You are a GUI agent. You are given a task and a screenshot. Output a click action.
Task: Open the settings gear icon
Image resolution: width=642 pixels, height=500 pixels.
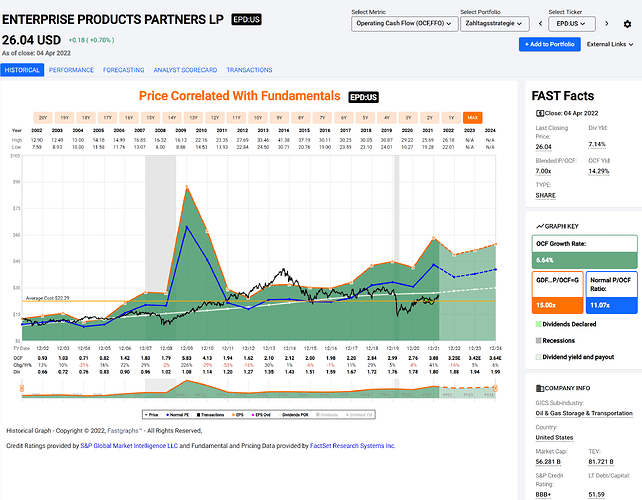tap(627, 24)
